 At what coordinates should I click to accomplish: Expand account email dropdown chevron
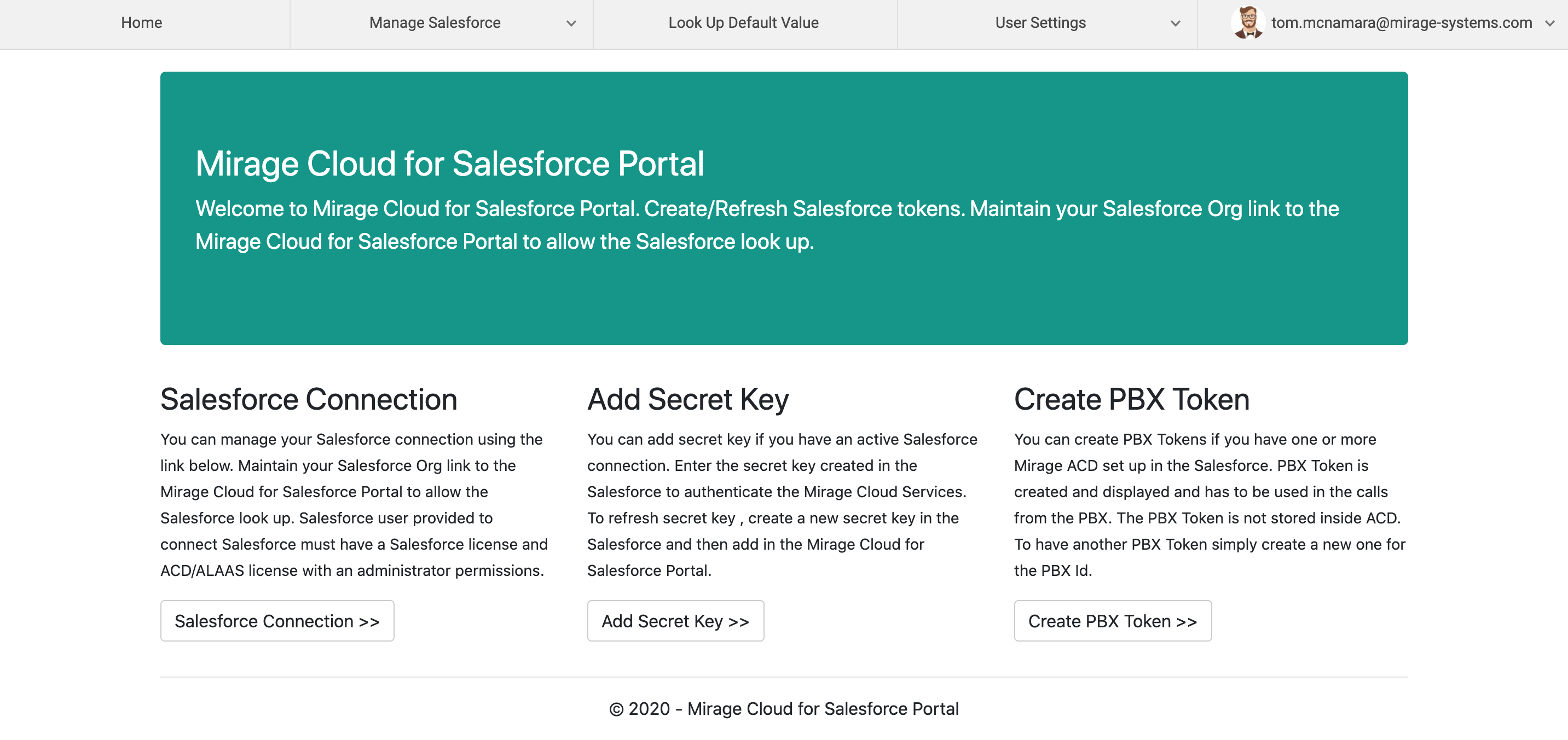pyautogui.click(x=1550, y=24)
